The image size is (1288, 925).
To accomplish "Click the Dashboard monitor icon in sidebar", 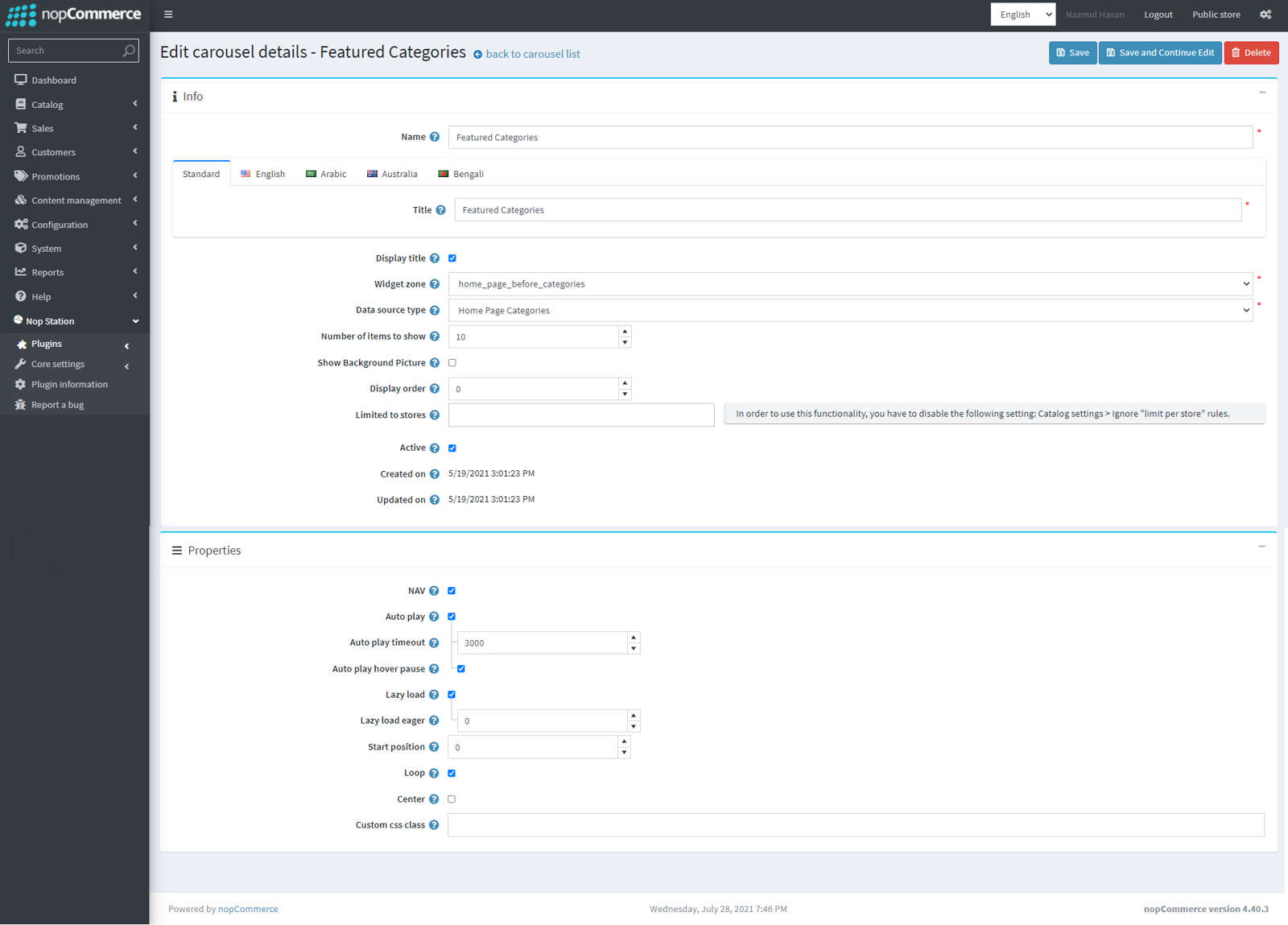I will 21,80.
